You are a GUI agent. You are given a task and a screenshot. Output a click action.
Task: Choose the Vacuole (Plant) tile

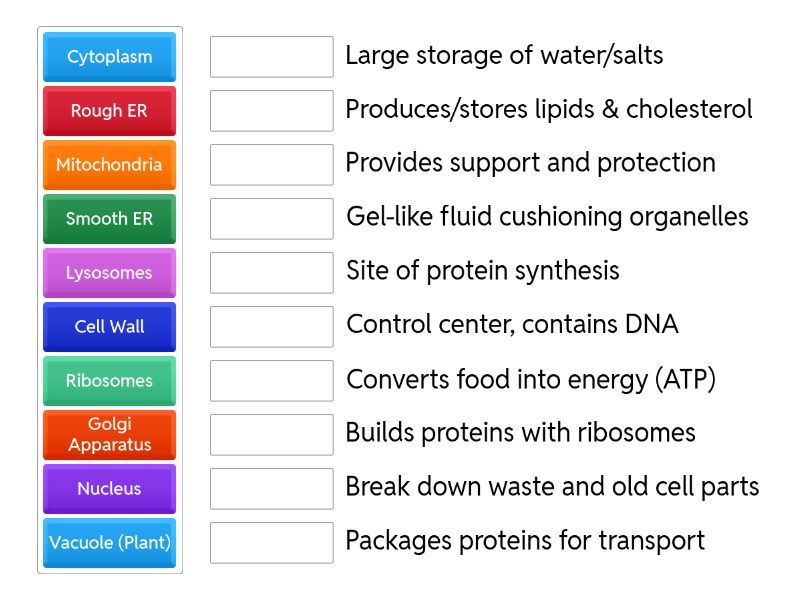(x=109, y=543)
